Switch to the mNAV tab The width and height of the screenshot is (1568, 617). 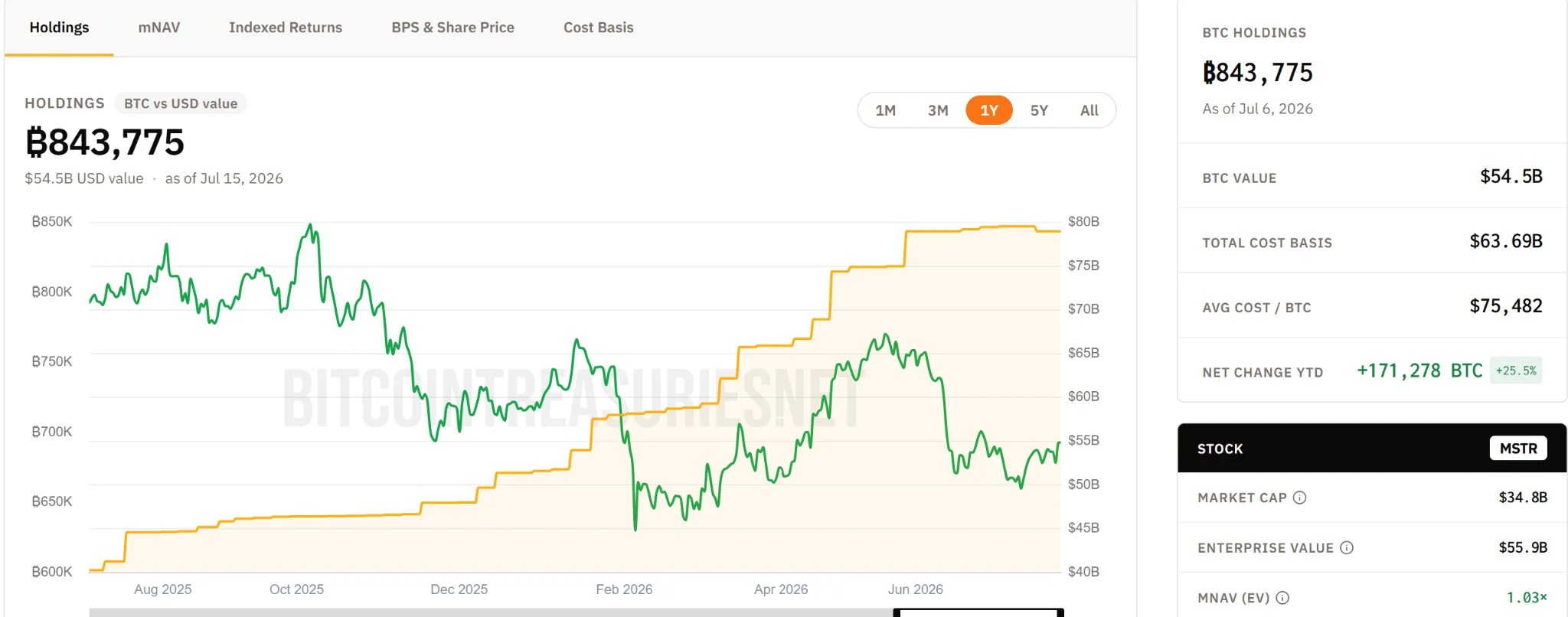158,28
